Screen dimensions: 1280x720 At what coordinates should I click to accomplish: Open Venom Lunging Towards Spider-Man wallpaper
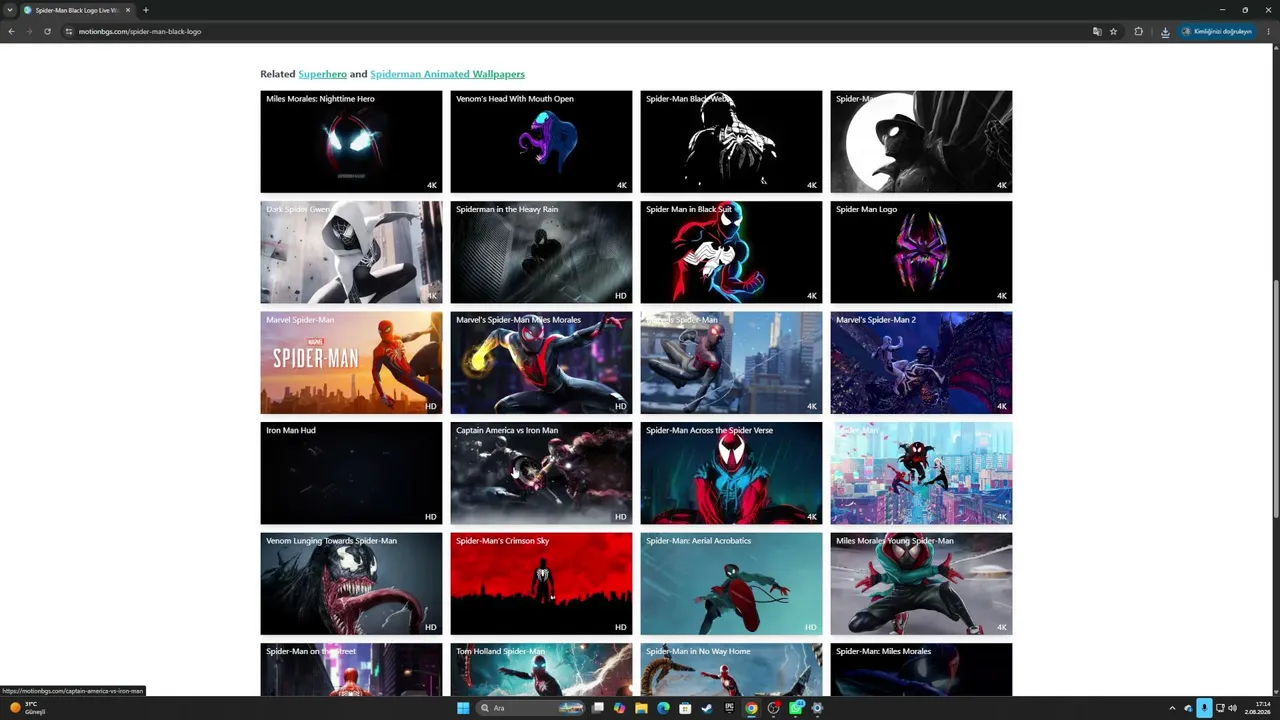point(351,584)
